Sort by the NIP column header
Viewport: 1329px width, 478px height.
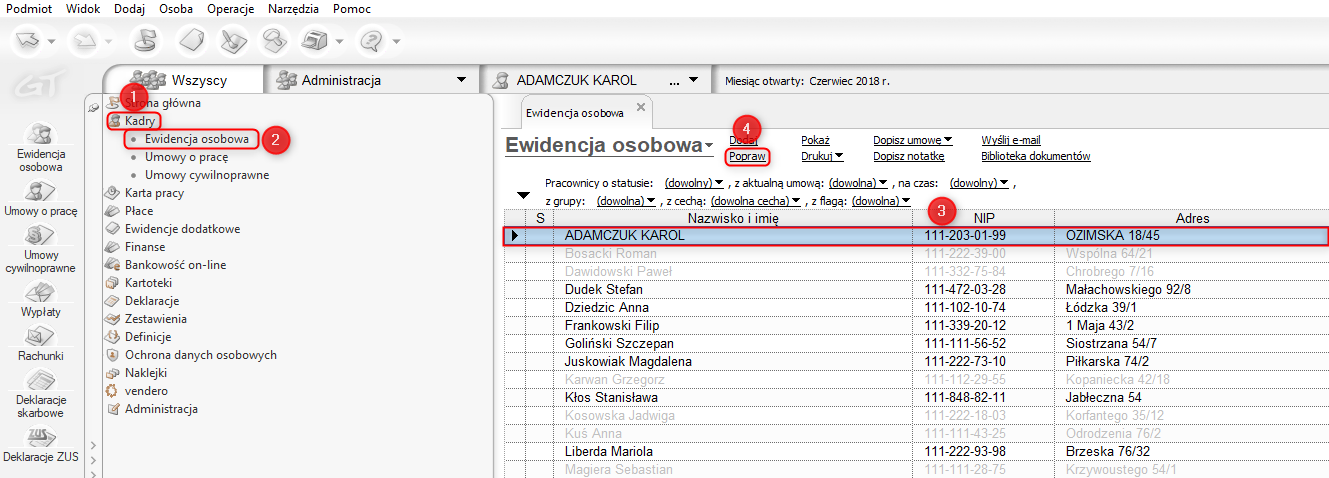click(984, 218)
